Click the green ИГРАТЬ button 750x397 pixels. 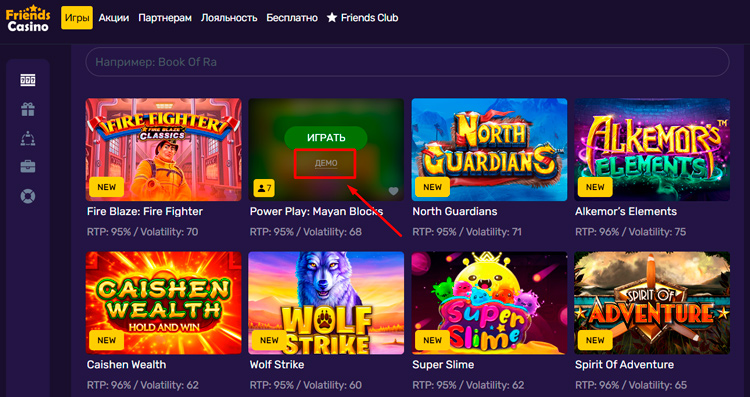tap(326, 138)
